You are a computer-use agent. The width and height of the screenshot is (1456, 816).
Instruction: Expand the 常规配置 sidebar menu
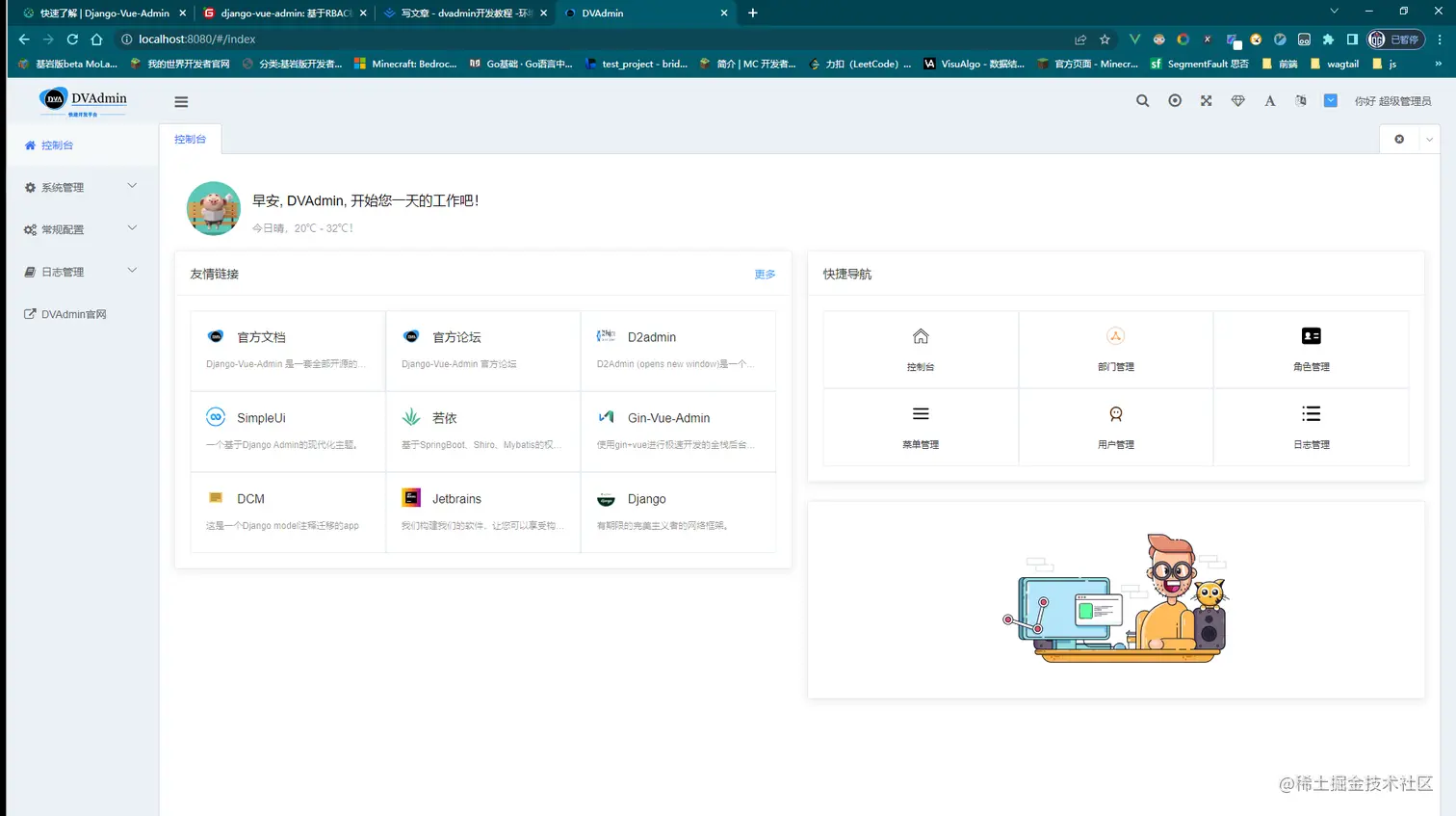tap(81, 229)
